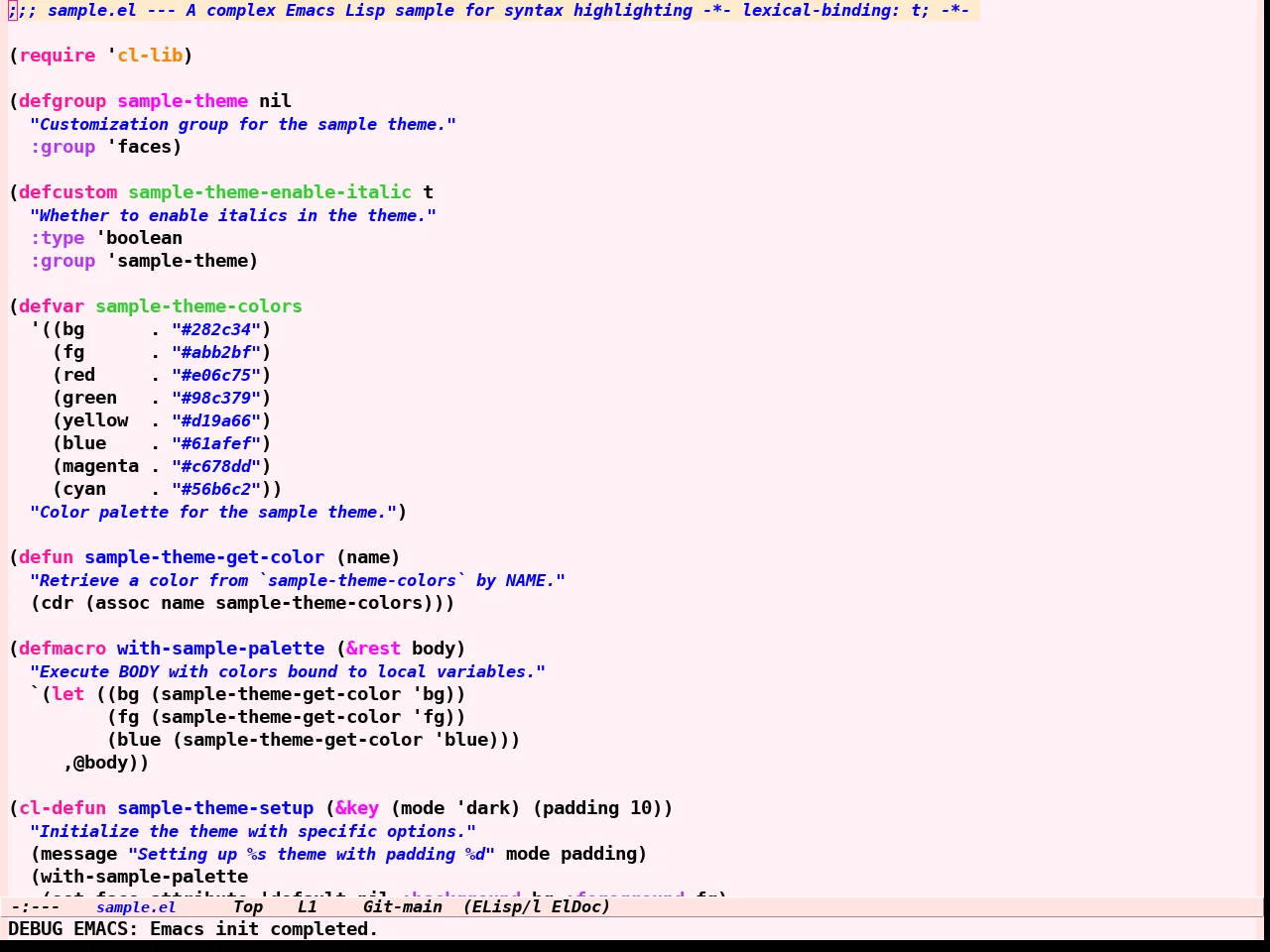Screen dimensions: 1270x952
Task: Click the 'defvar' keyword
Action: [52, 306]
